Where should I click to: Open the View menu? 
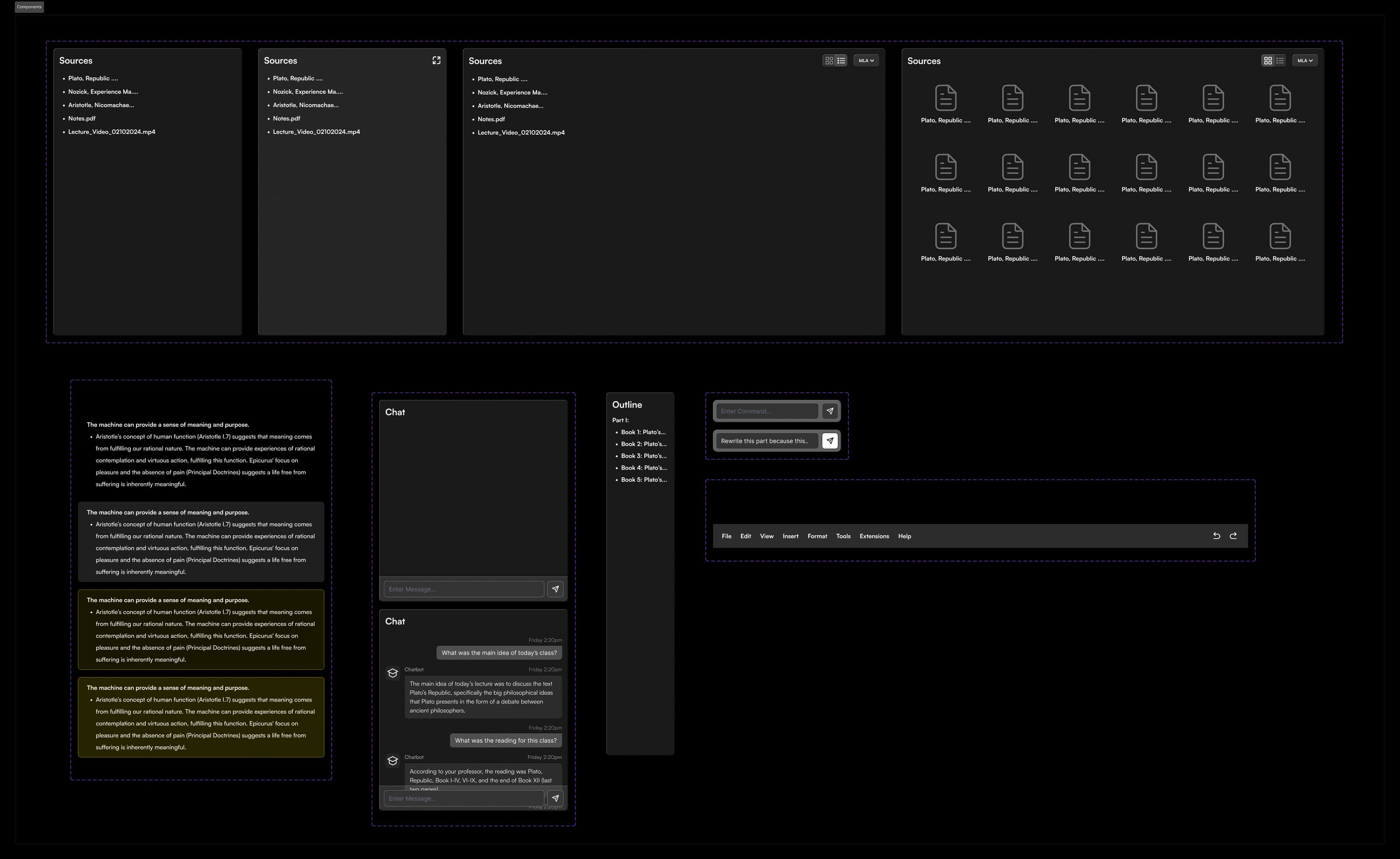(766, 536)
